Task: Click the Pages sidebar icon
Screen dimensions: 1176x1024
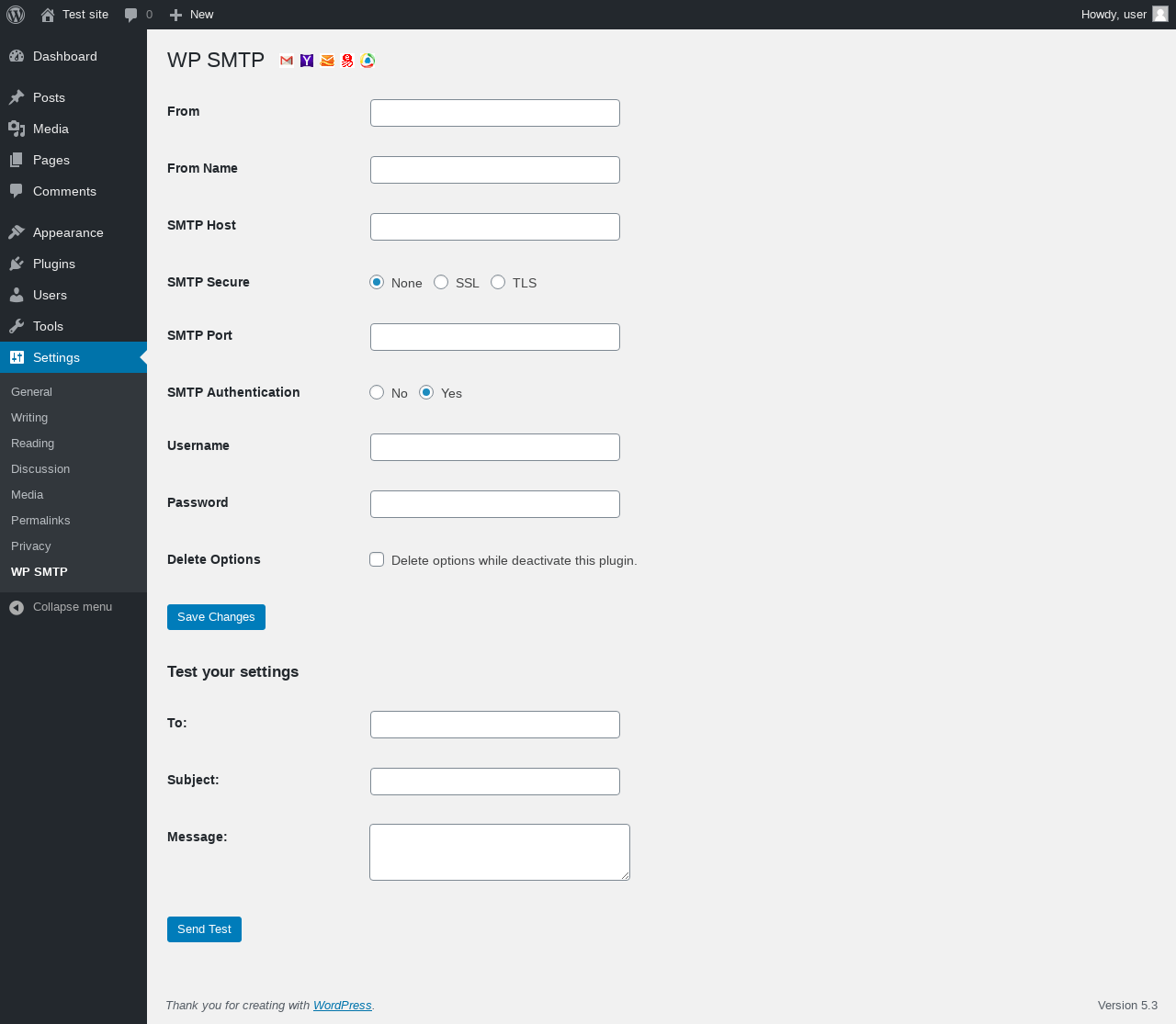Action: [17, 160]
